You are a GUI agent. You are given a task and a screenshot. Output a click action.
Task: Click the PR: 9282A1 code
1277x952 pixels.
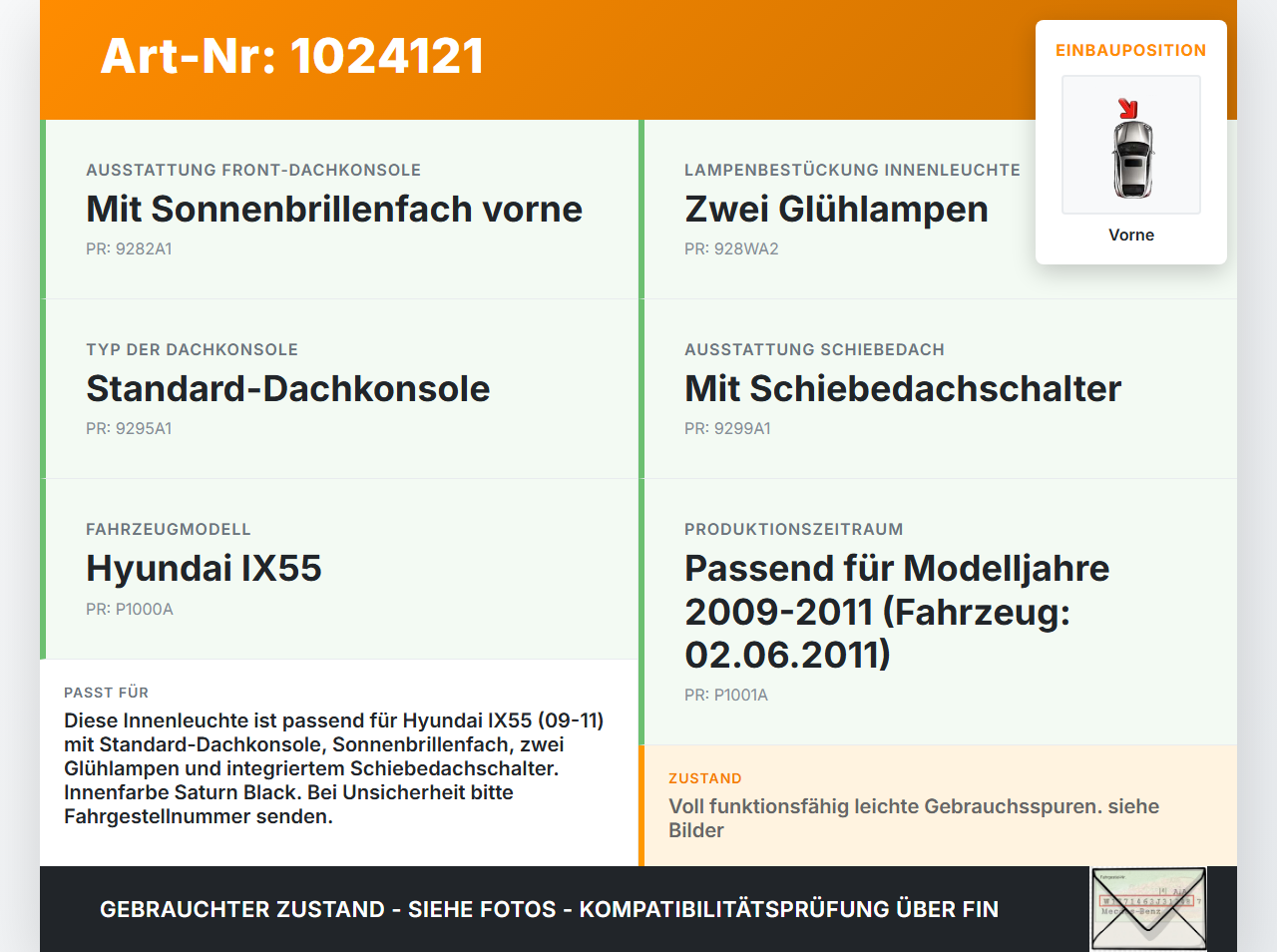click(129, 248)
